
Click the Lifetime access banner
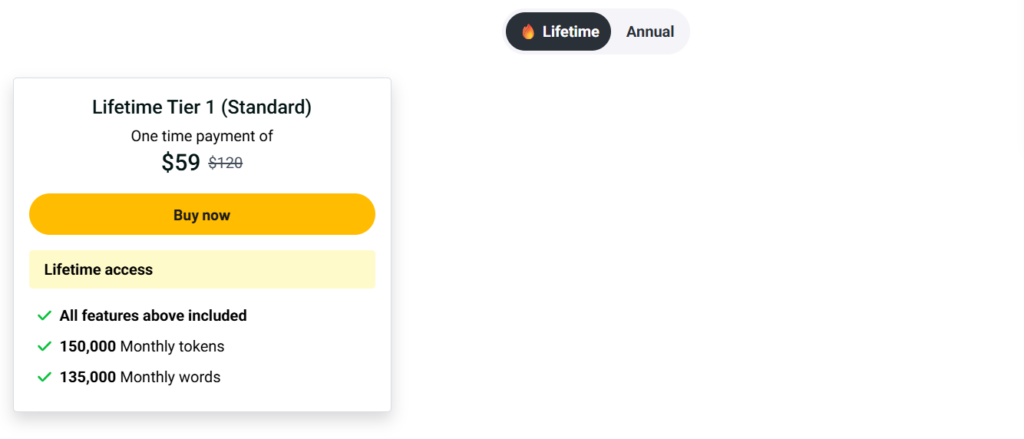[x=202, y=270]
